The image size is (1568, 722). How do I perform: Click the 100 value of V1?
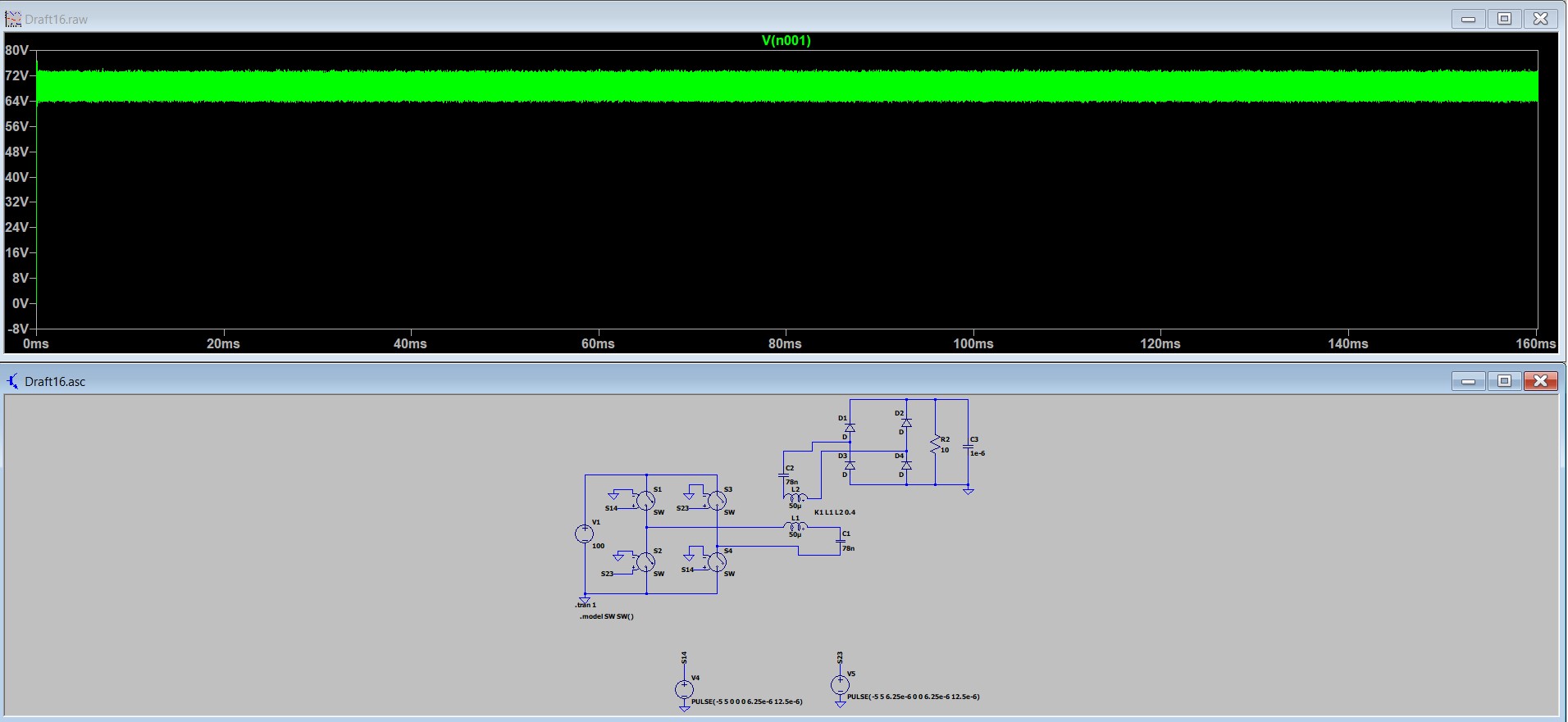[x=599, y=546]
